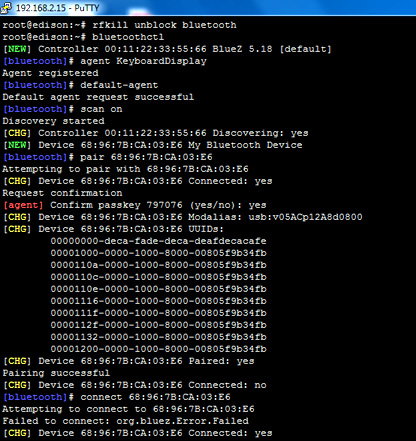Click the default-agent command text

click(x=119, y=85)
